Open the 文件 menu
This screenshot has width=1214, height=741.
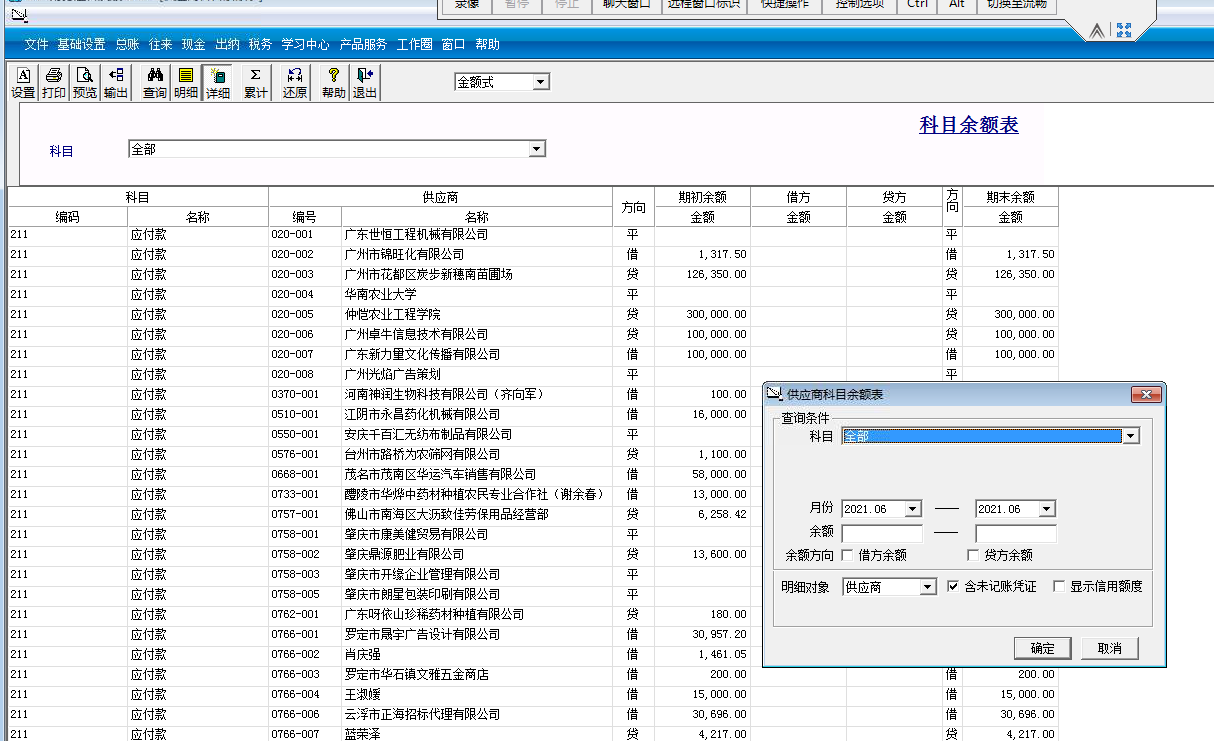point(36,44)
